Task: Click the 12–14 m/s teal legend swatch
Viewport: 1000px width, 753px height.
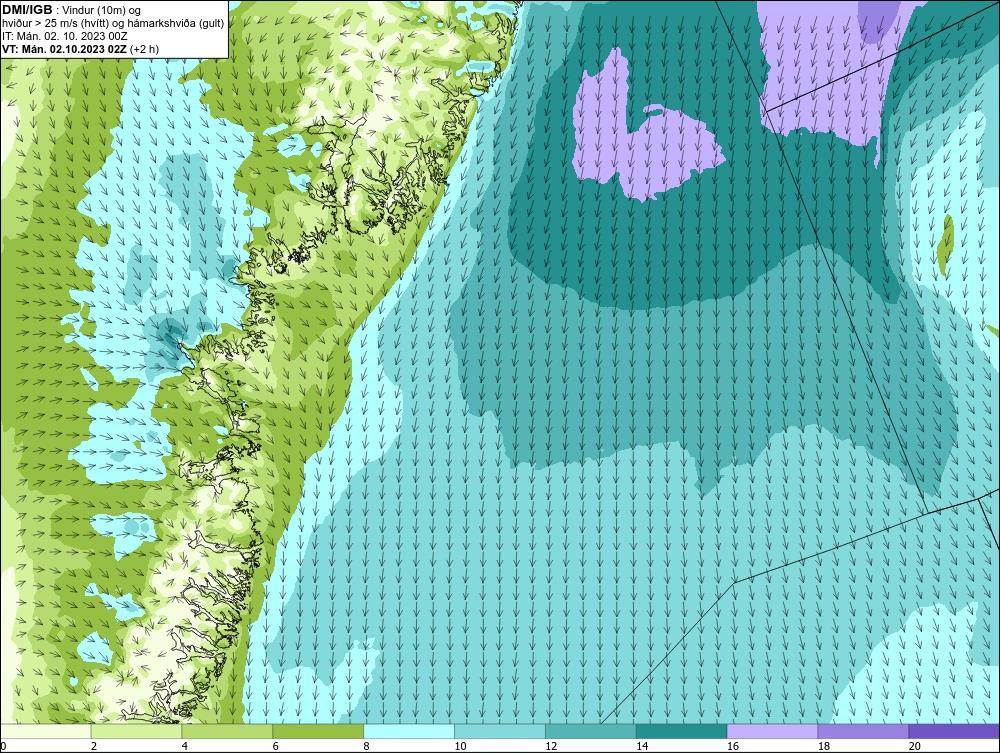Action: point(591,731)
